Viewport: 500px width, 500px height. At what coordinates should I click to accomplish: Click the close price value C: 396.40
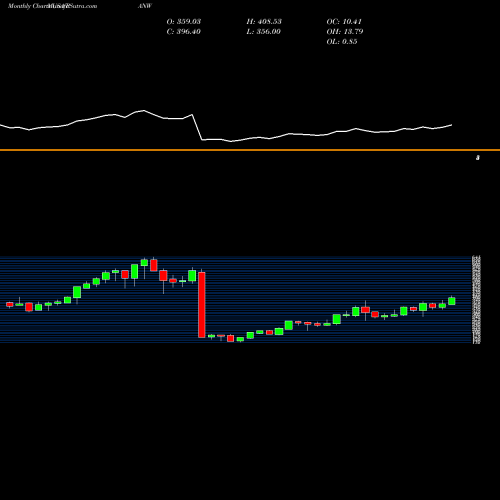point(184,32)
